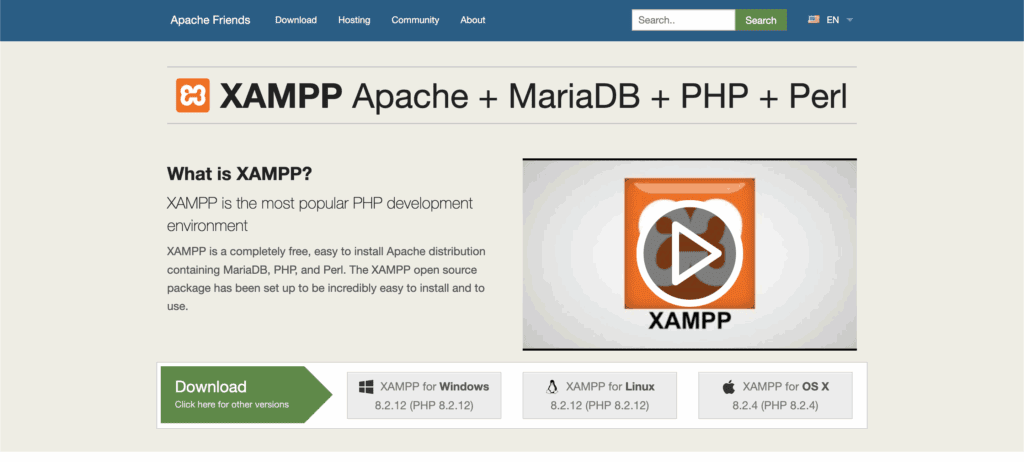Click the 'most popular PHP development environment' subtitle
Screen dimensions: 1024x462
(x=319, y=214)
